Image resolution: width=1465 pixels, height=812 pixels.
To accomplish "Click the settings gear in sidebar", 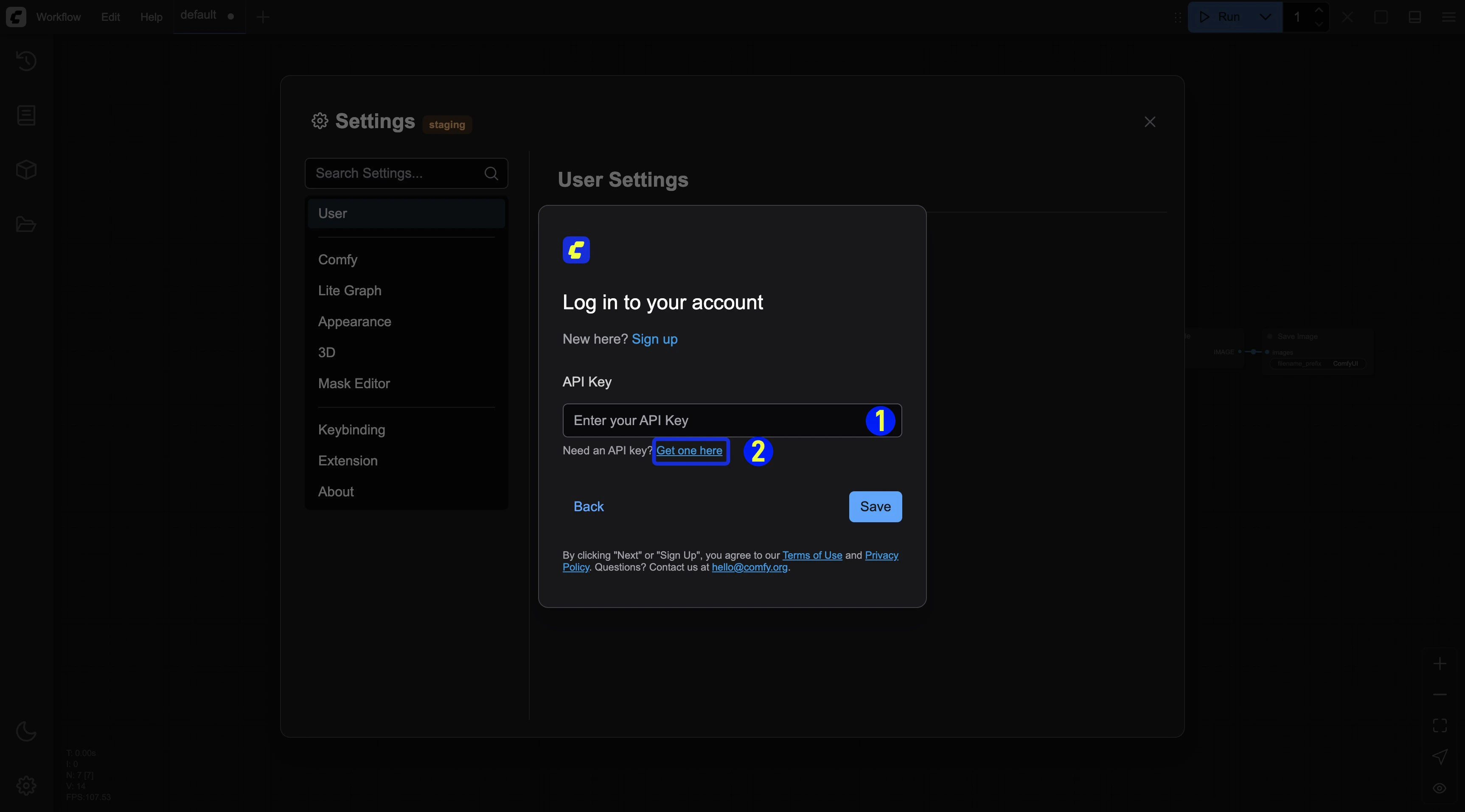I will click(26, 786).
